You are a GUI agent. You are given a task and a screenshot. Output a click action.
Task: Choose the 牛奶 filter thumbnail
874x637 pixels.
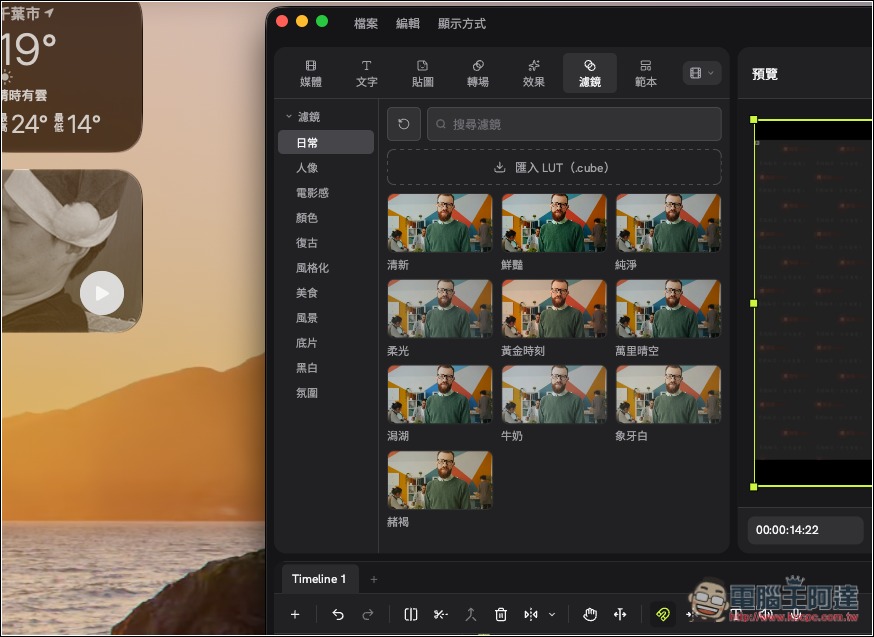554,395
